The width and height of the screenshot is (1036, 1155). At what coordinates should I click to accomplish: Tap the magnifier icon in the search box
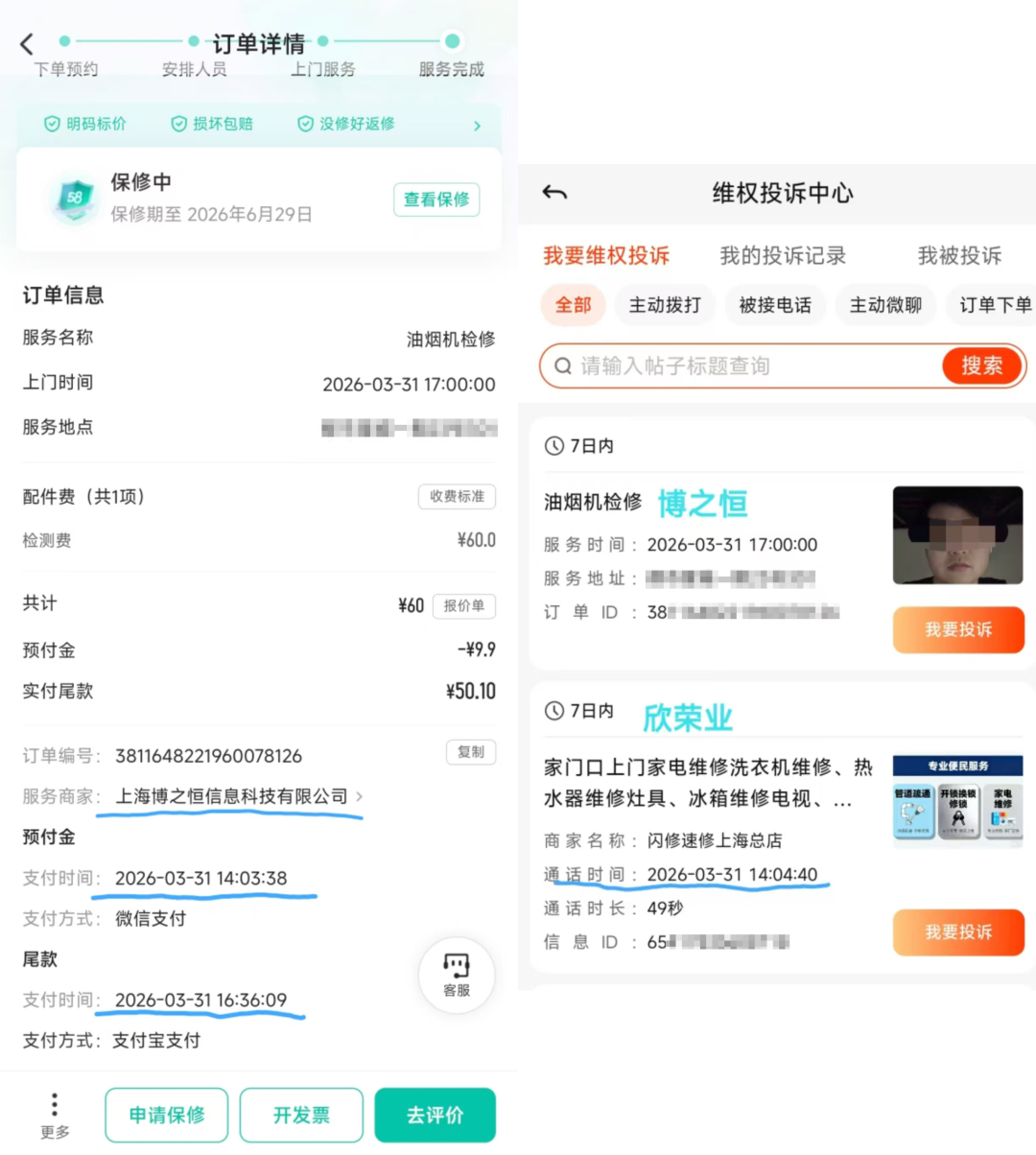point(563,365)
